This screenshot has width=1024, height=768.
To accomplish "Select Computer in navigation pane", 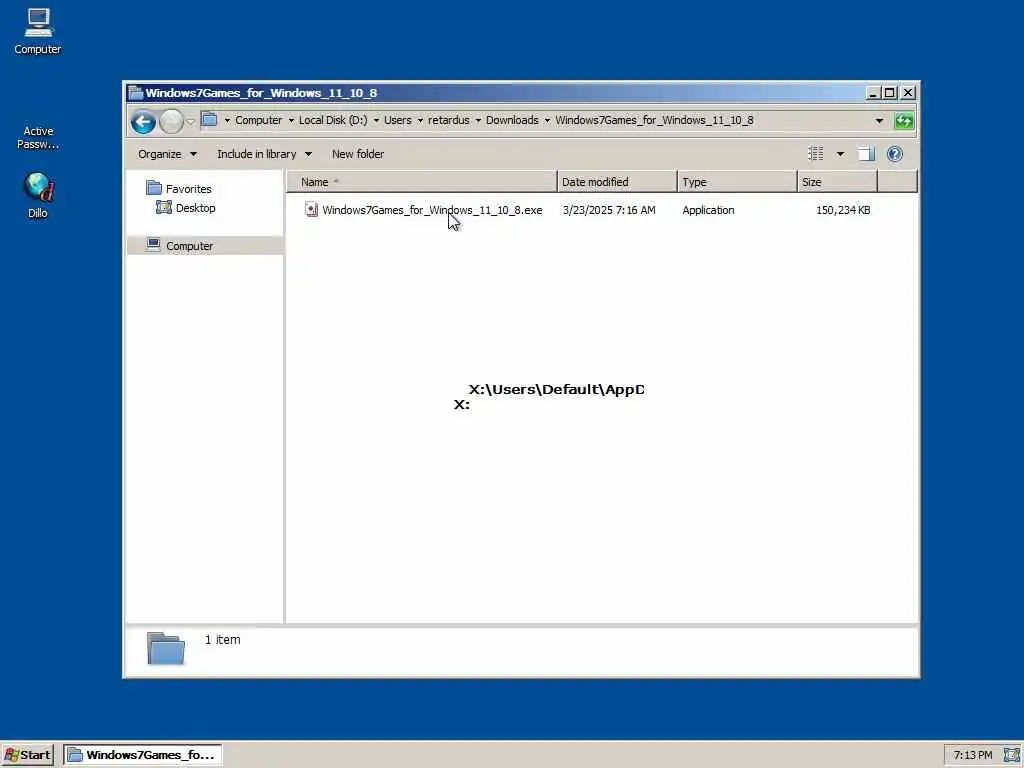I will [x=180, y=246].
